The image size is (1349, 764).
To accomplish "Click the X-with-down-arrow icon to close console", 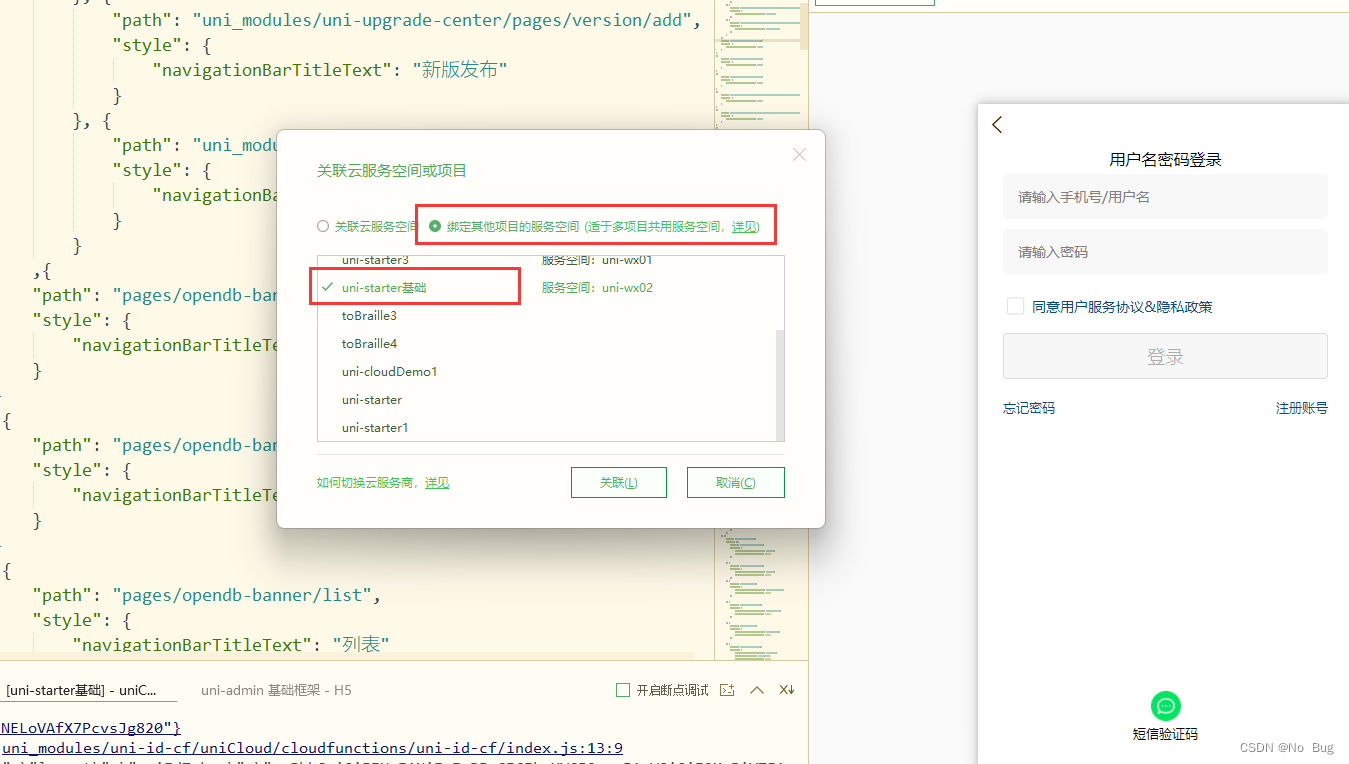I will (x=787, y=689).
